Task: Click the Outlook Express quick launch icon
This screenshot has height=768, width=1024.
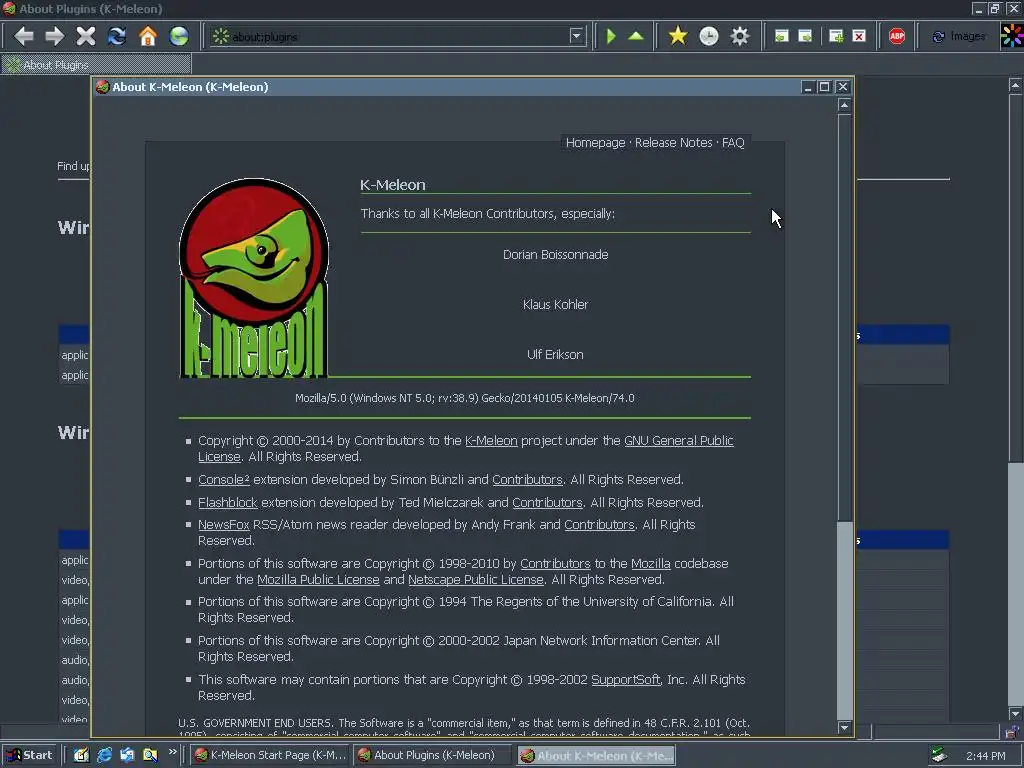Action: click(x=127, y=755)
